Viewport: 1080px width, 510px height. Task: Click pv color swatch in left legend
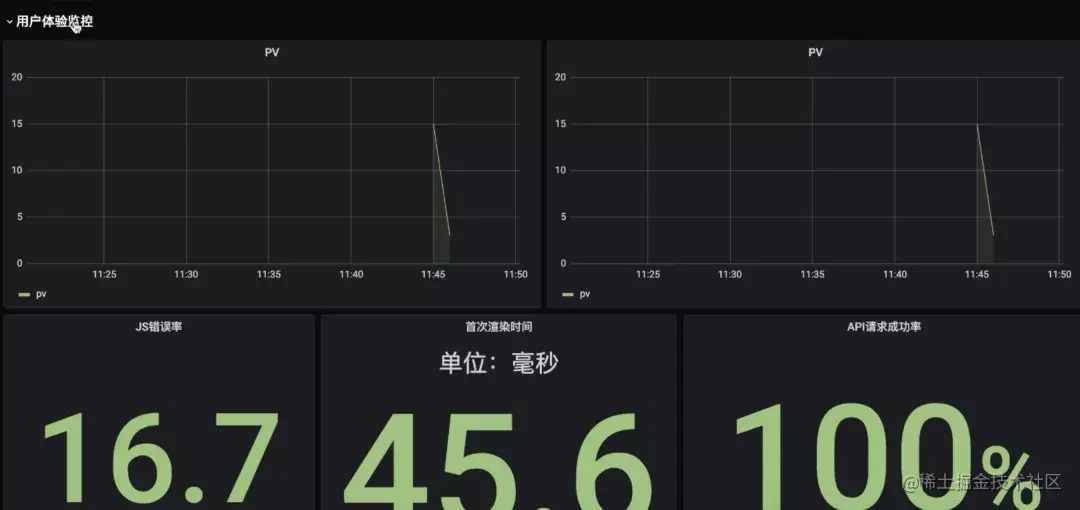tap(25, 295)
